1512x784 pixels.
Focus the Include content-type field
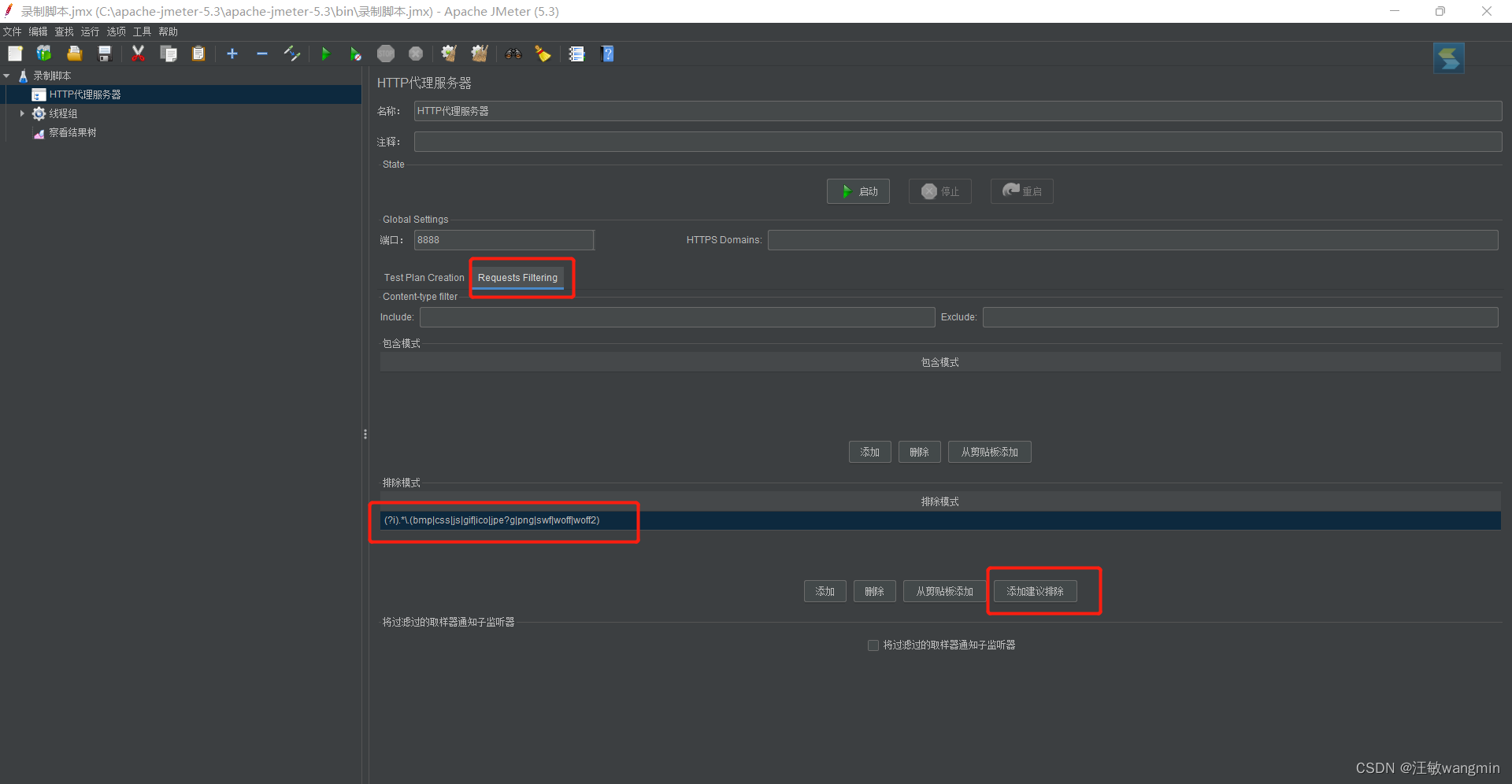click(677, 317)
